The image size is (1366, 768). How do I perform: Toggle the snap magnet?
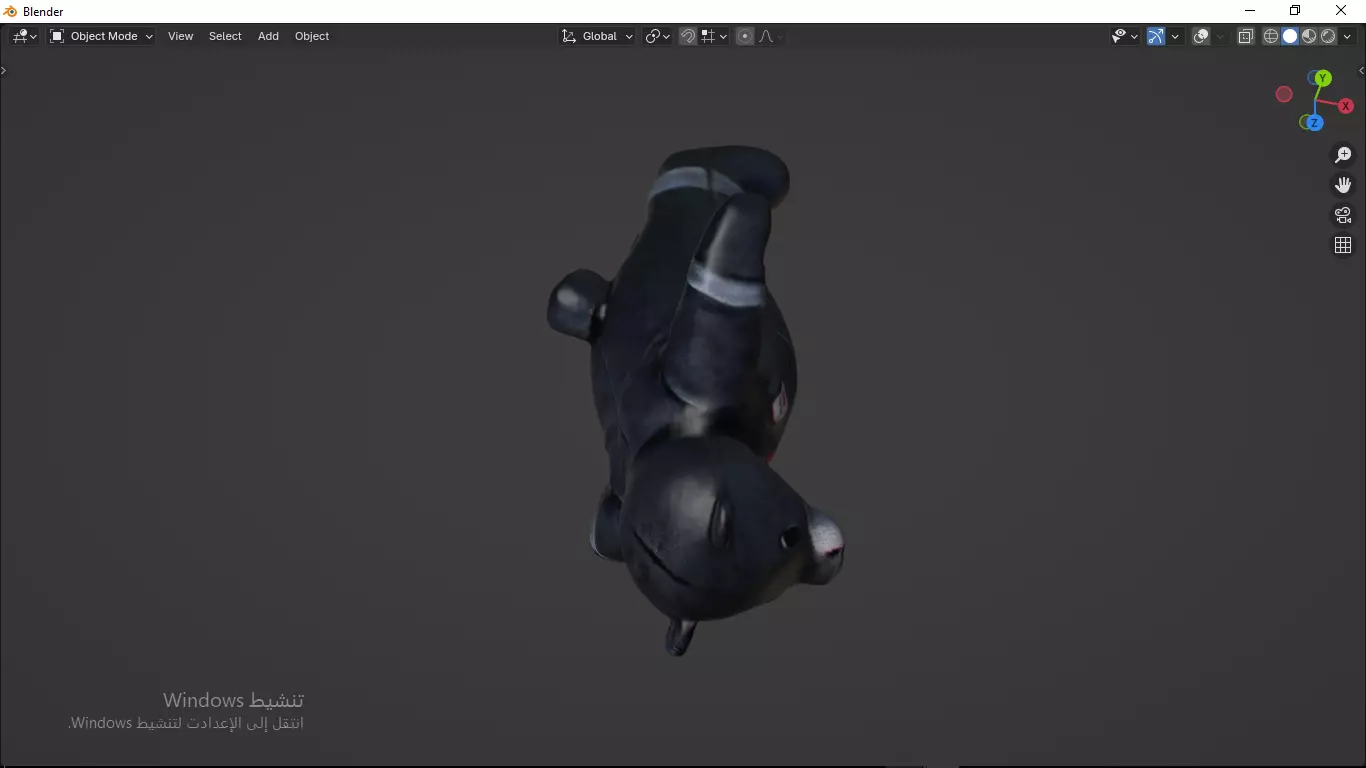[688, 36]
